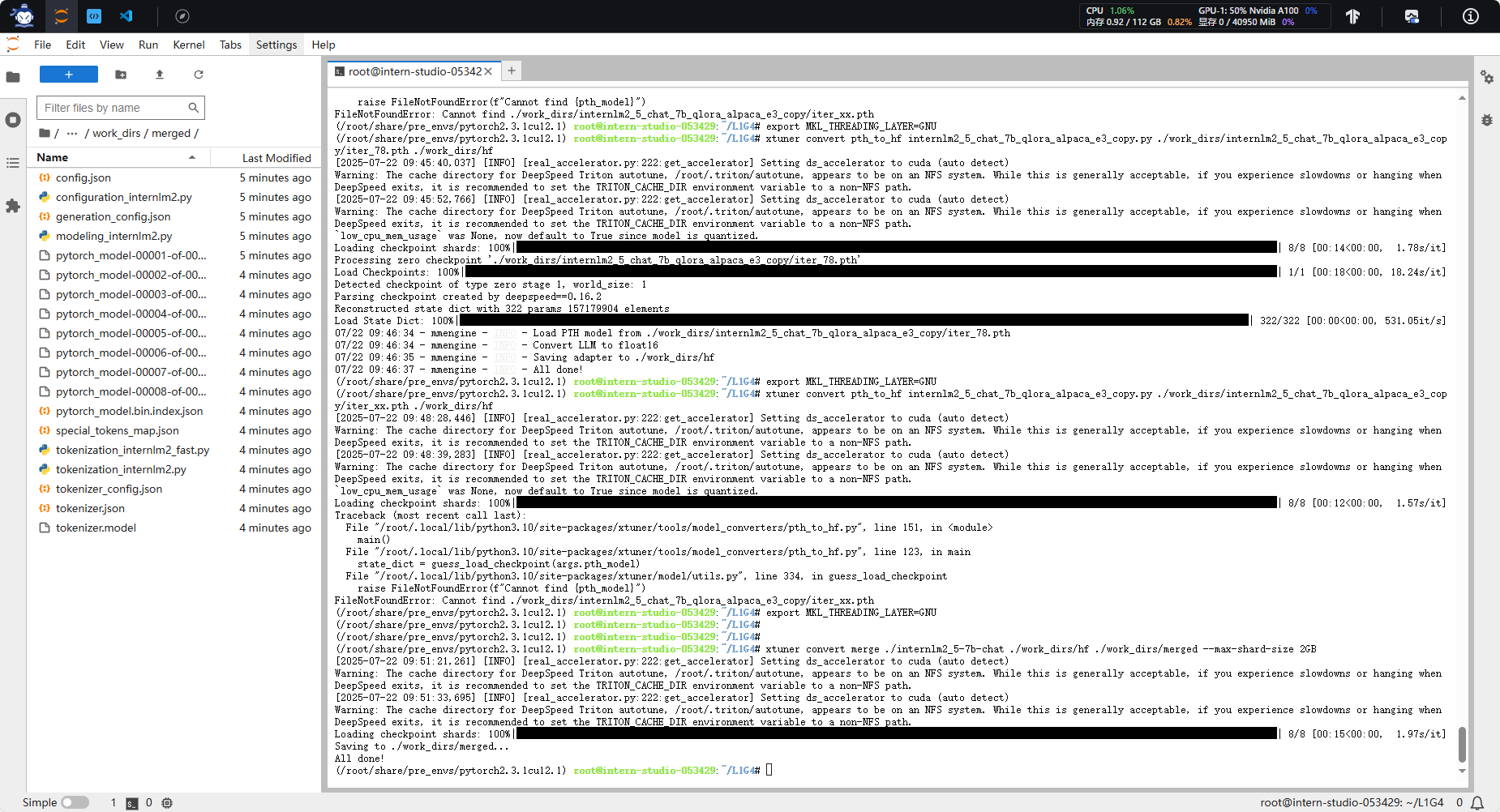Viewport: 1500px width, 812px height.
Task: Click the root folder icon in breadcrumb
Action: coord(45,133)
